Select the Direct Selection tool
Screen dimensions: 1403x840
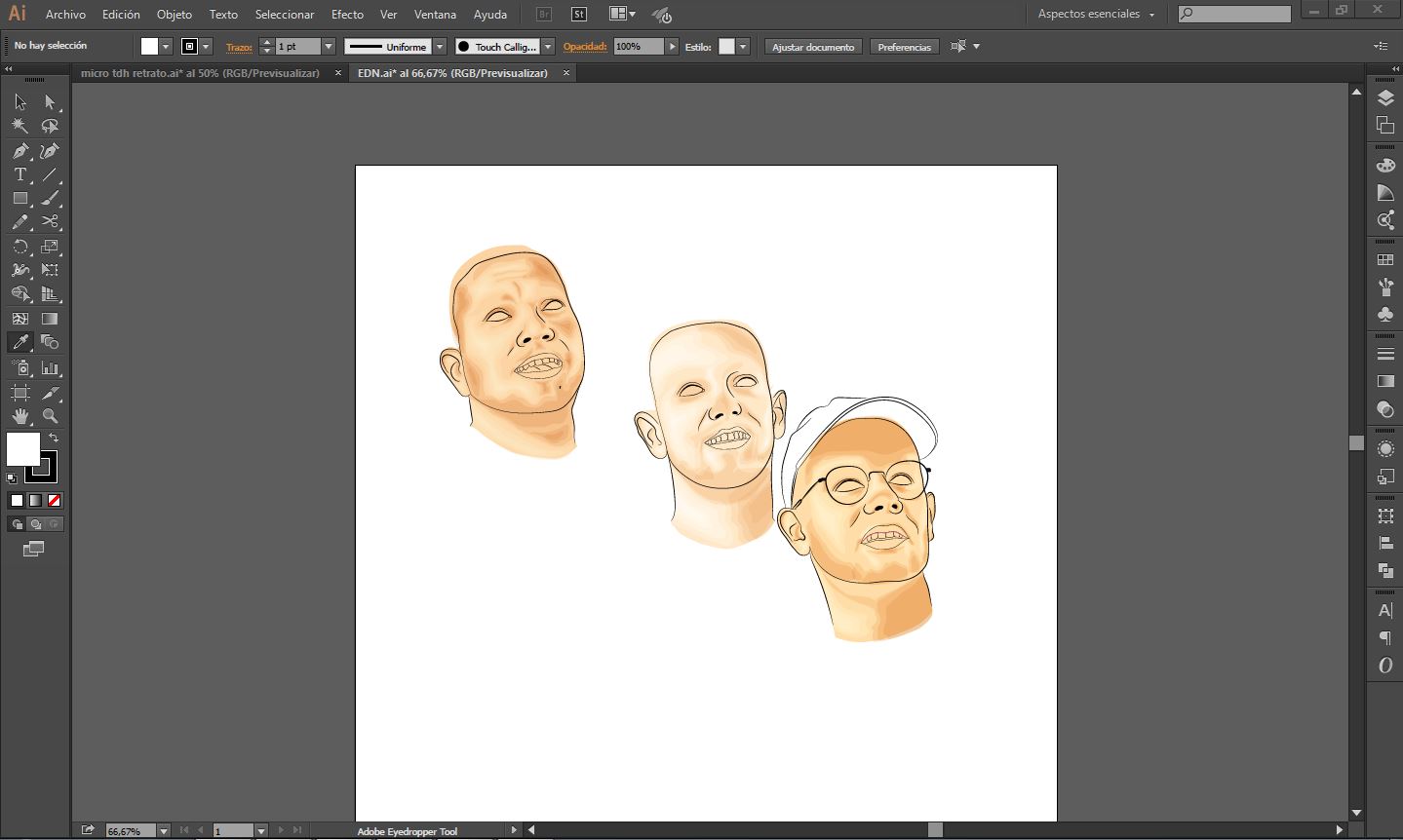point(50,102)
